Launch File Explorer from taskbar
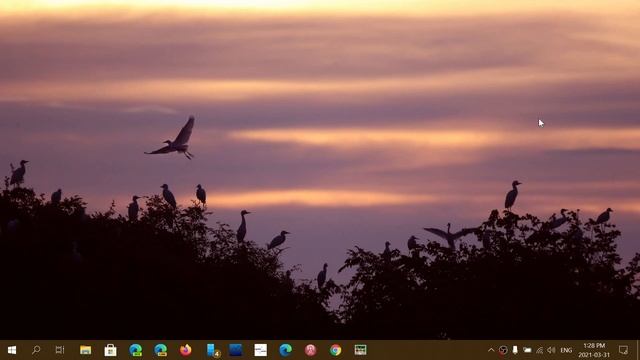This screenshot has width=640, height=360. tap(85, 350)
